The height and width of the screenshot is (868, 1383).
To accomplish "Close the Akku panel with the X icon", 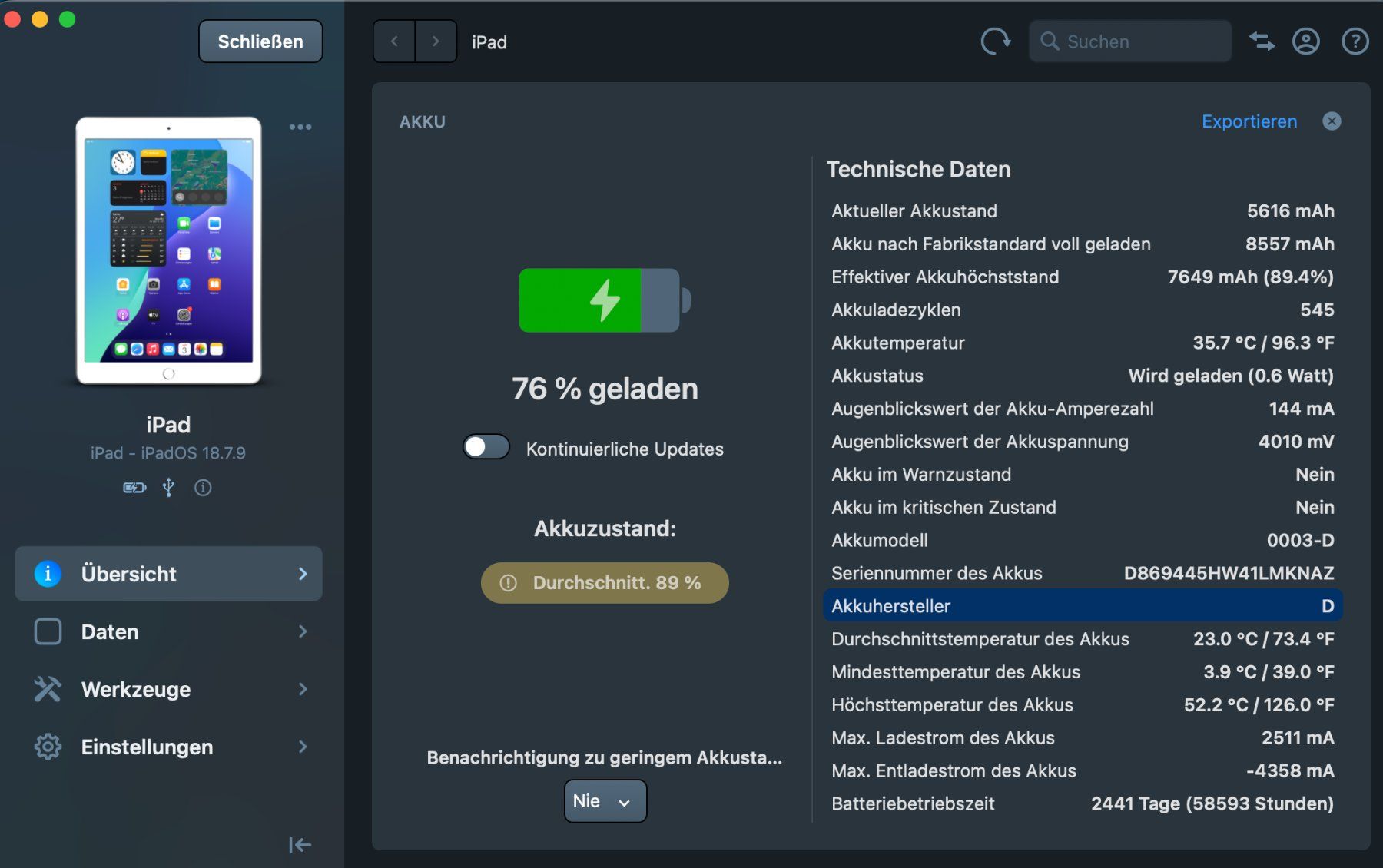I will point(1332,121).
